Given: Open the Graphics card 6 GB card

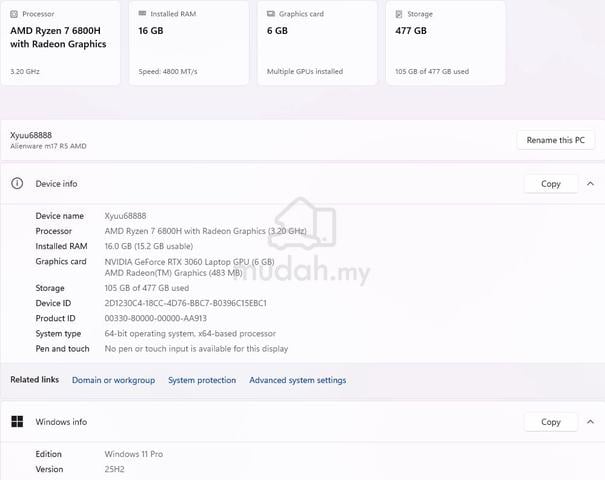Looking at the screenshot, I should 317,42.
